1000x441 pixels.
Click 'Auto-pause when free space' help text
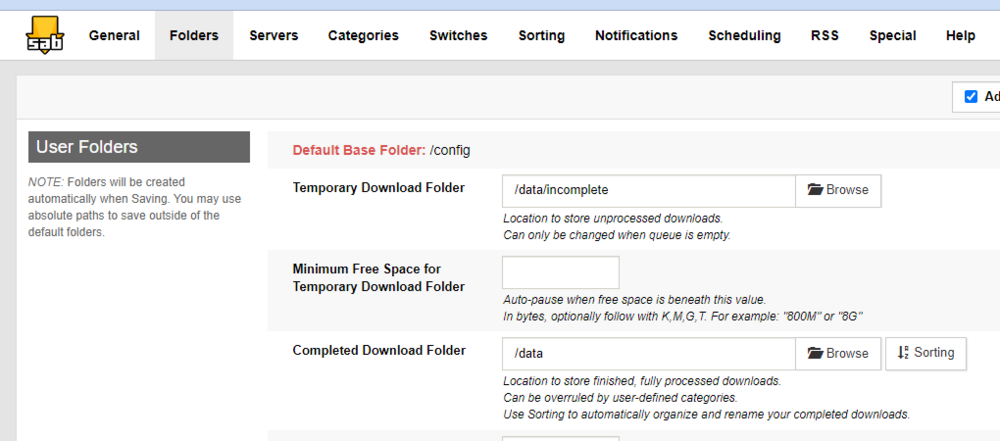point(635,300)
